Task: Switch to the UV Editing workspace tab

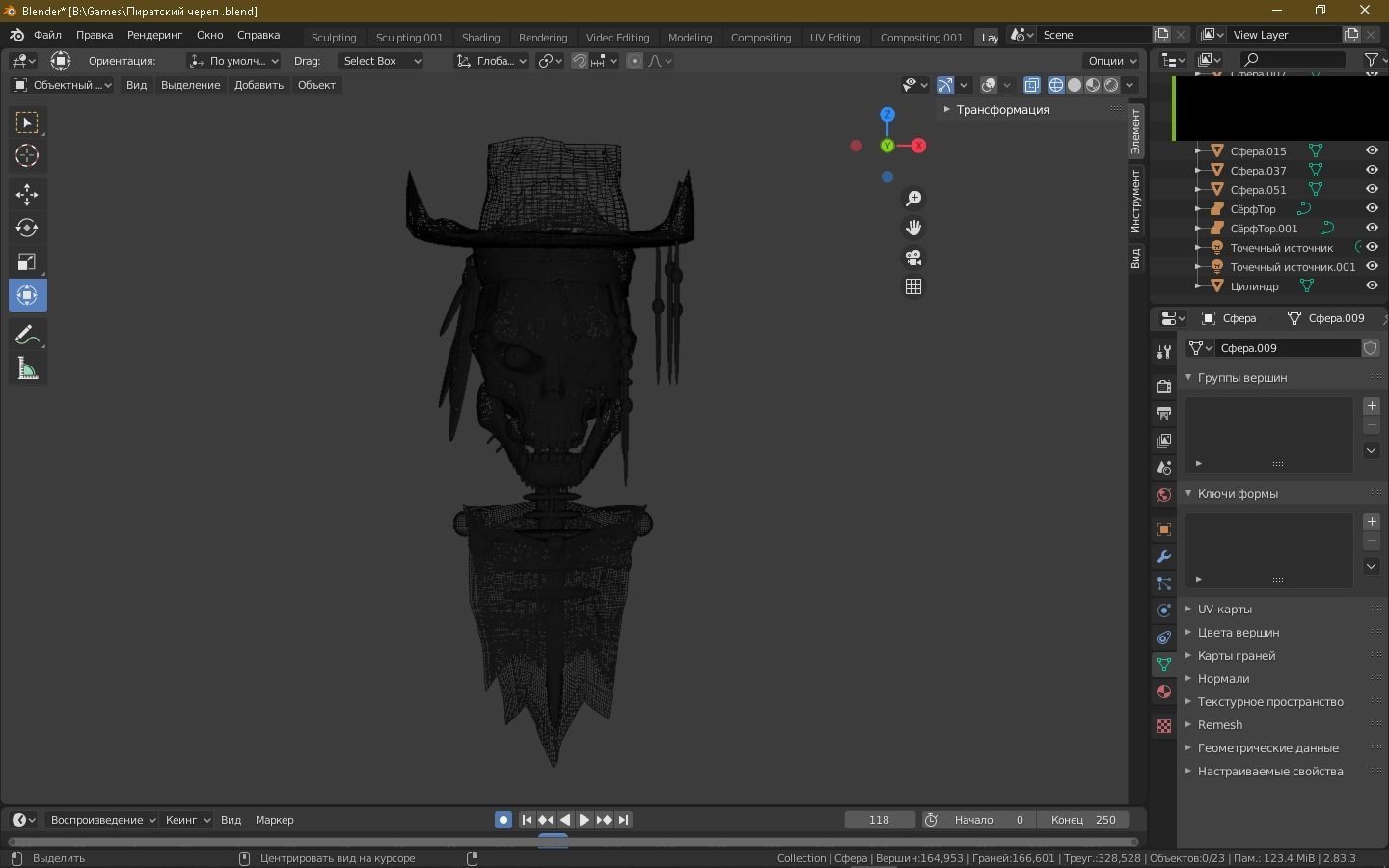Action: point(834,37)
